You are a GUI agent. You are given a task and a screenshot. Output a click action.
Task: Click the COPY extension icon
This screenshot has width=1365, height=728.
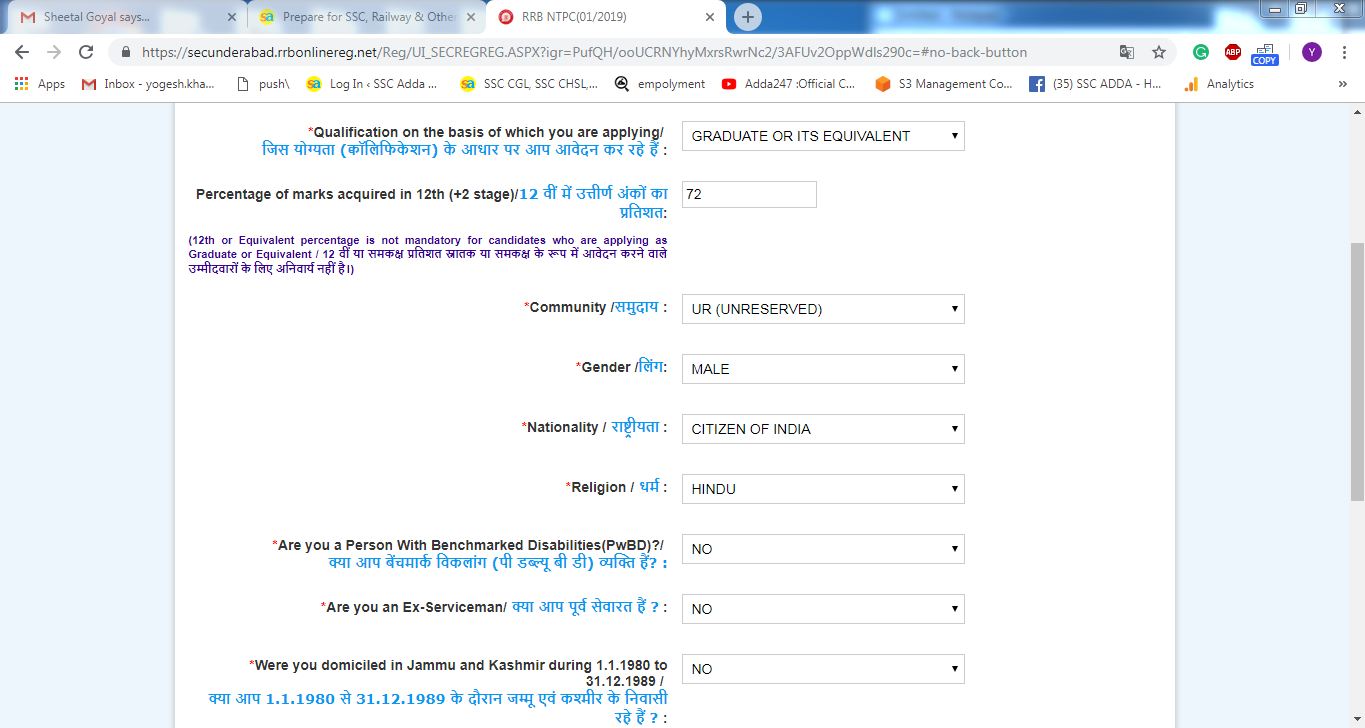tap(1265, 54)
